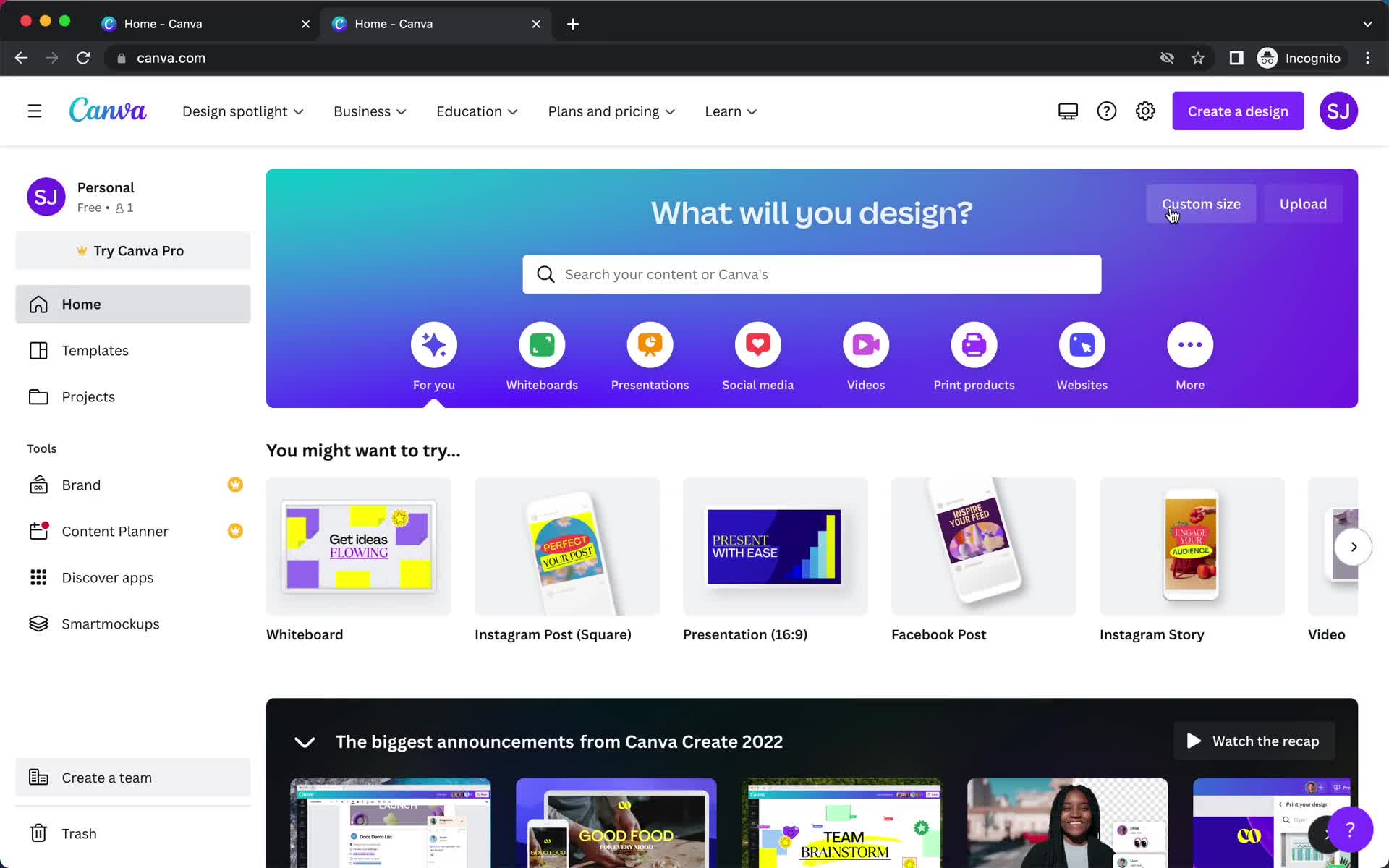Open Smartmockups in the sidebar

point(133,624)
